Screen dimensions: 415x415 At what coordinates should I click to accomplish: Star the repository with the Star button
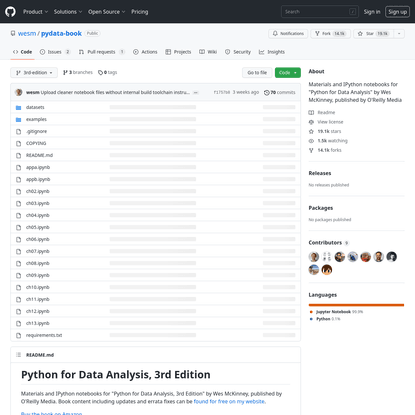(x=373, y=34)
